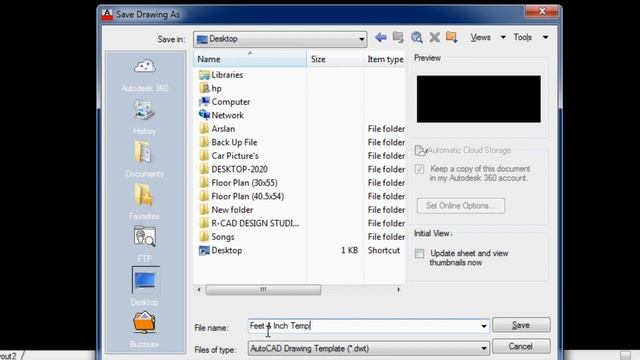Open History in places sidebar

pos(144,118)
